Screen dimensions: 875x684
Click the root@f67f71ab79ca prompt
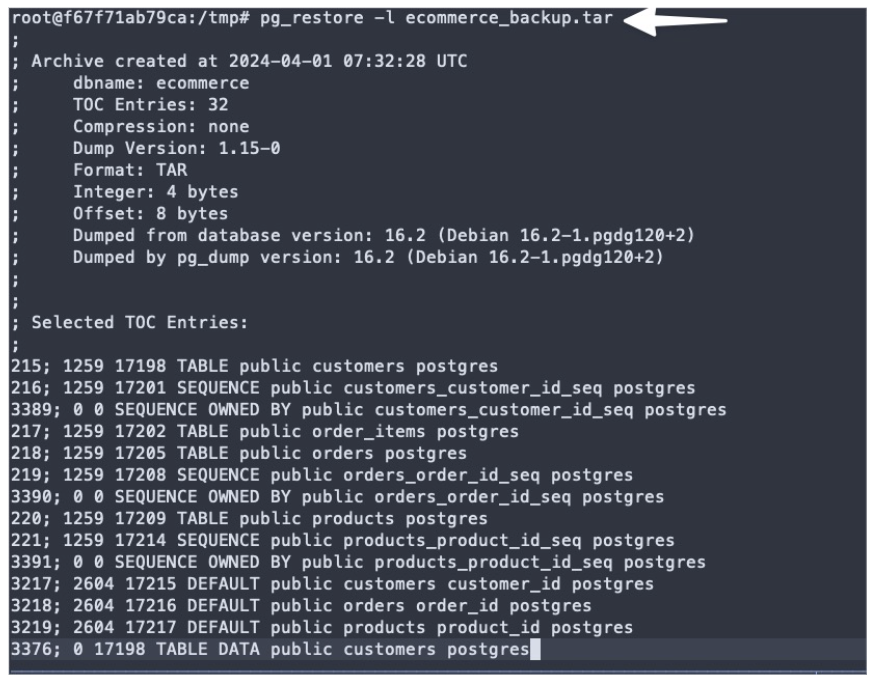(104, 18)
